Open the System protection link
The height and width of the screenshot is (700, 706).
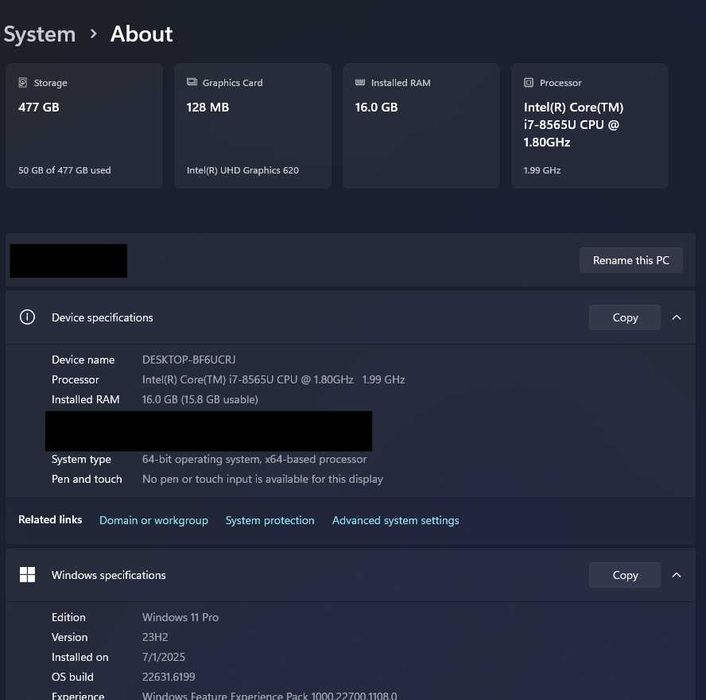pos(270,520)
